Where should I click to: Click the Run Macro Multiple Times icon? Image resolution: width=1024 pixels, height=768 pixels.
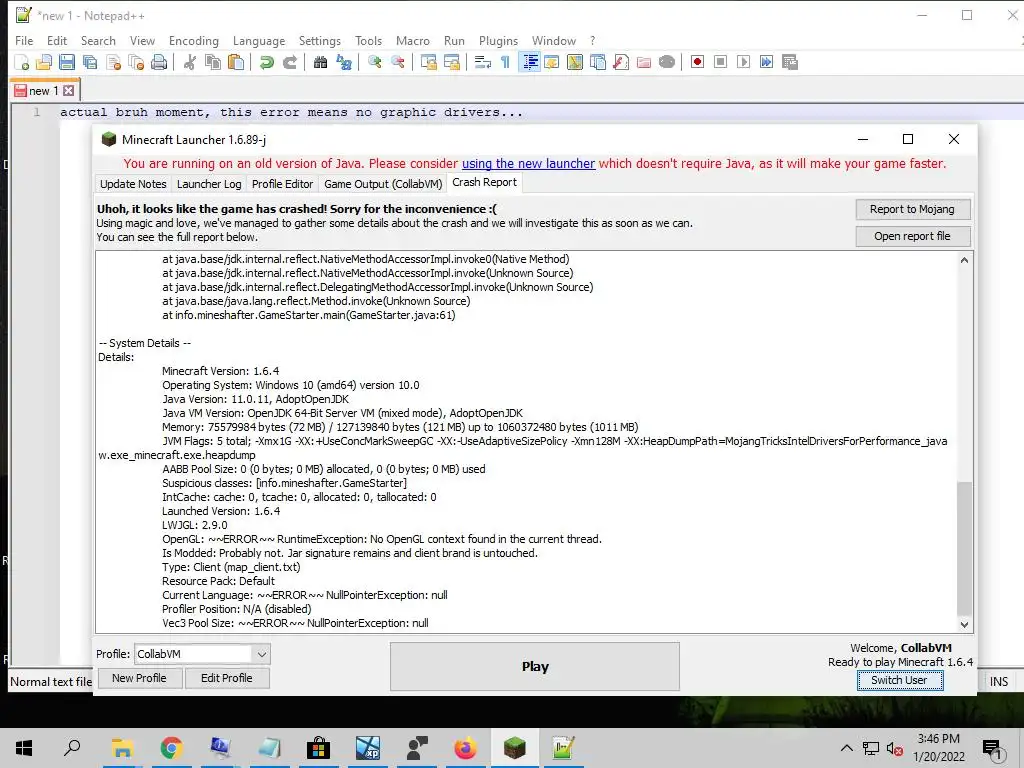766,62
